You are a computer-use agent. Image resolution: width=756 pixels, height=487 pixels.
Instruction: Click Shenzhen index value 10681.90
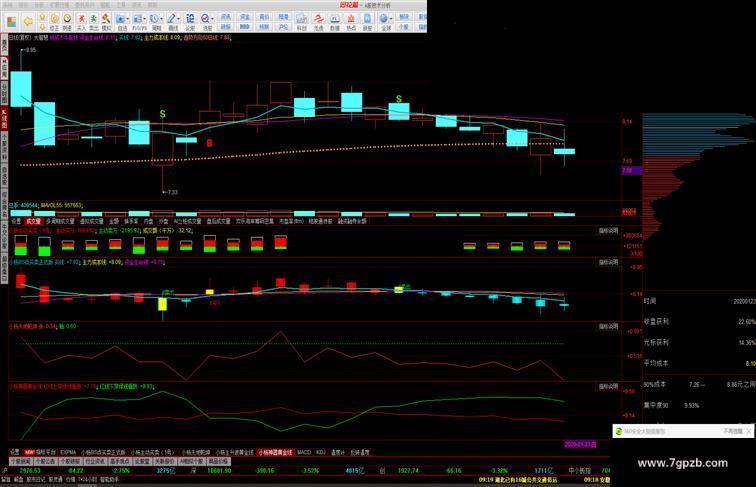tap(219, 471)
